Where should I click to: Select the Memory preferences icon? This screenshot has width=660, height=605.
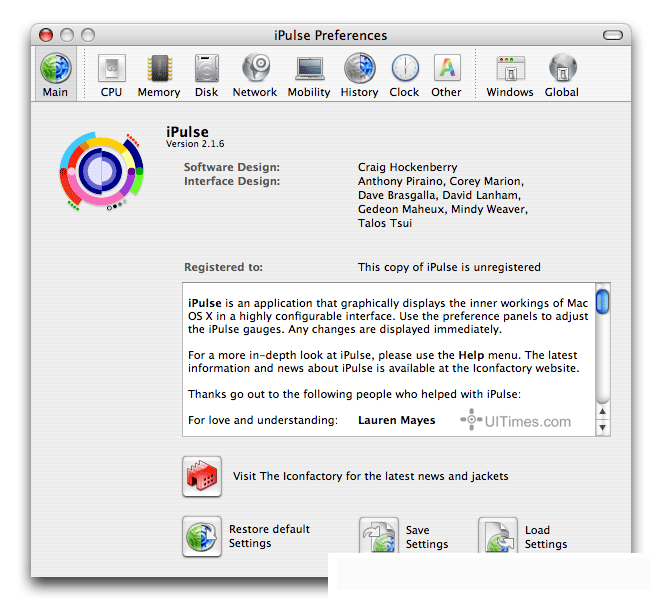(158, 75)
